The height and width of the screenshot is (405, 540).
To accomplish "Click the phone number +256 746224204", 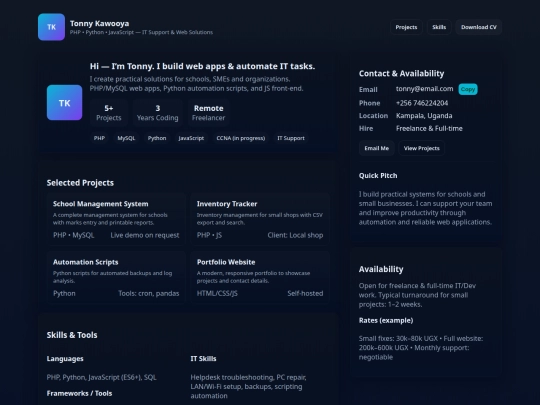I will (x=422, y=103).
